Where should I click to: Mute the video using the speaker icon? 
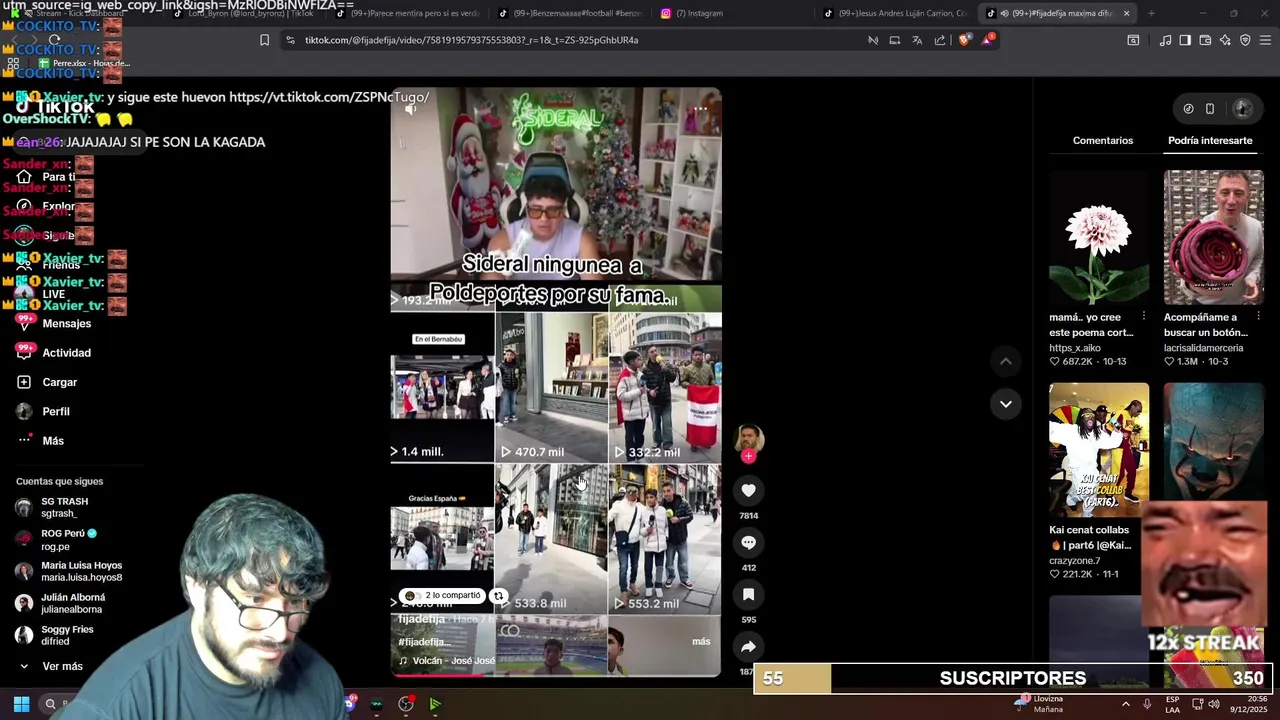click(x=410, y=109)
